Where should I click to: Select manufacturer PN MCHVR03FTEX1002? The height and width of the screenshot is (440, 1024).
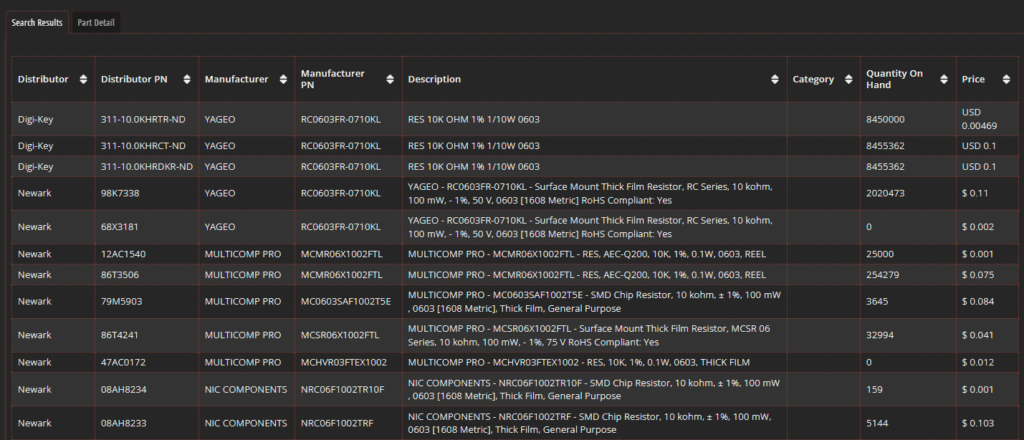click(x=344, y=362)
